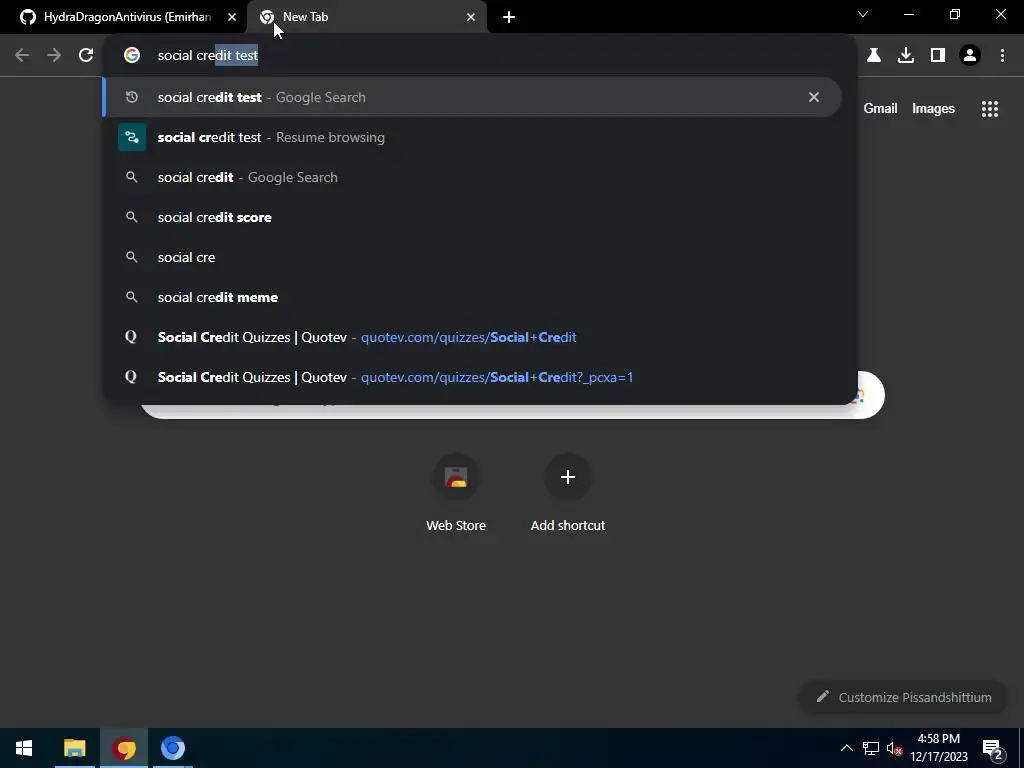Click the taskbar clock showing 4:58 PM
This screenshot has height=768, width=1024.
click(938, 748)
